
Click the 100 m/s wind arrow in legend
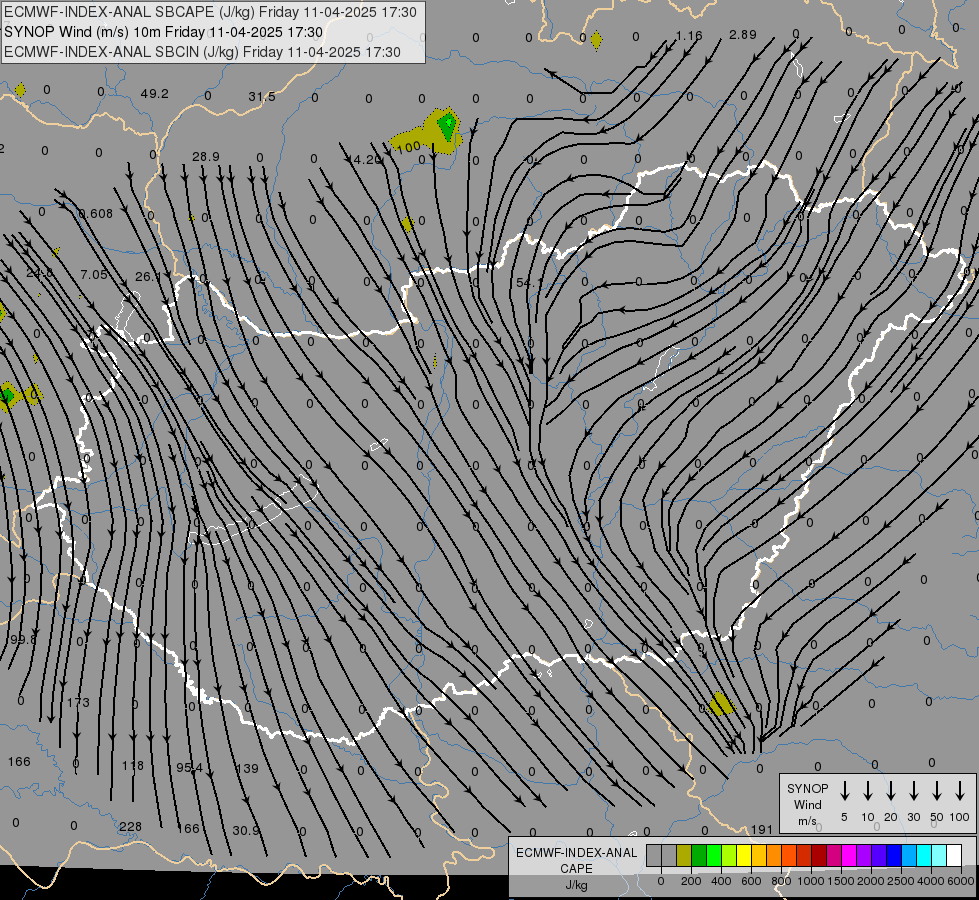[x=960, y=791]
